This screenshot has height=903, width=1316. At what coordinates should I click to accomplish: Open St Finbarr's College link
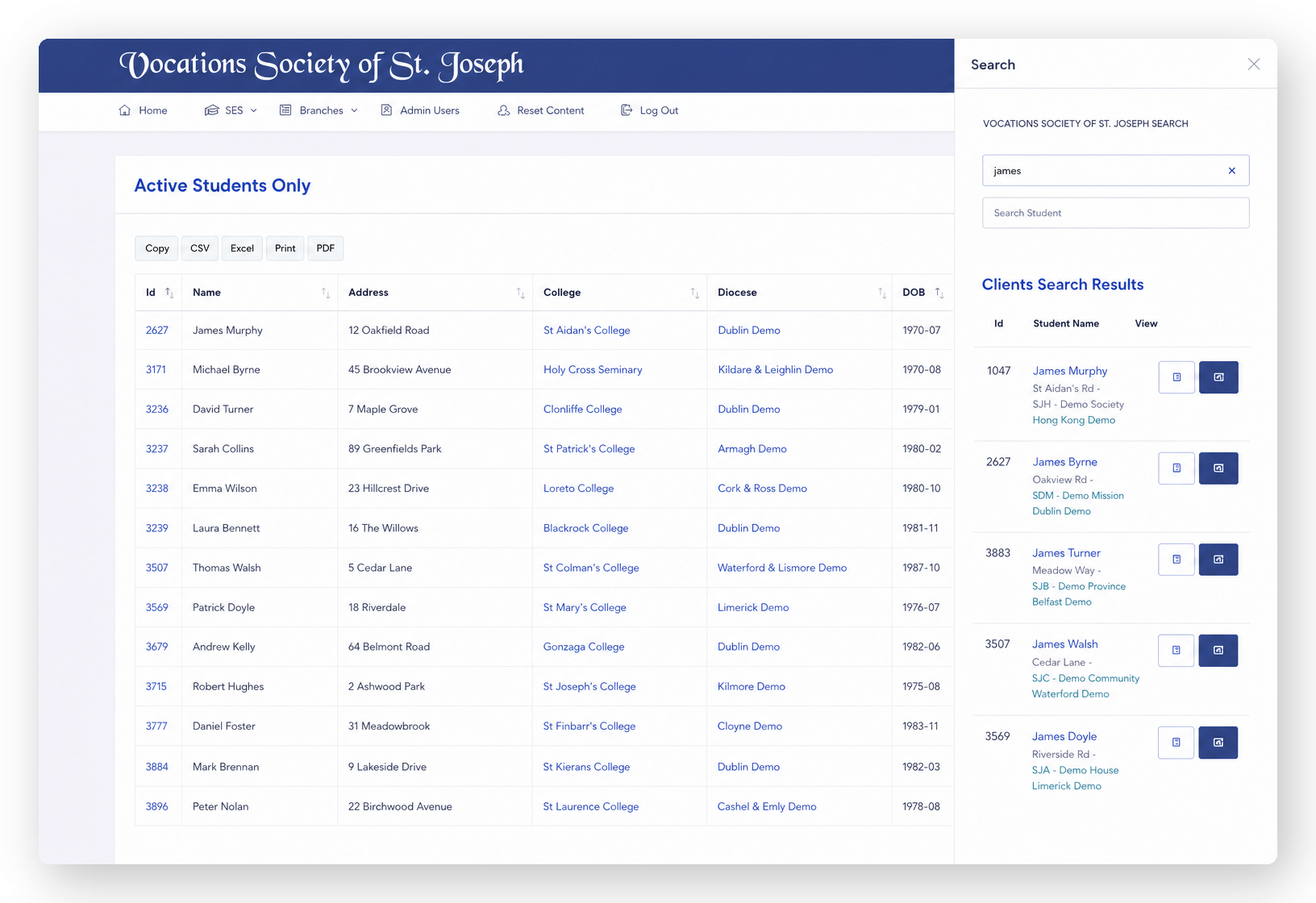pyautogui.click(x=589, y=726)
